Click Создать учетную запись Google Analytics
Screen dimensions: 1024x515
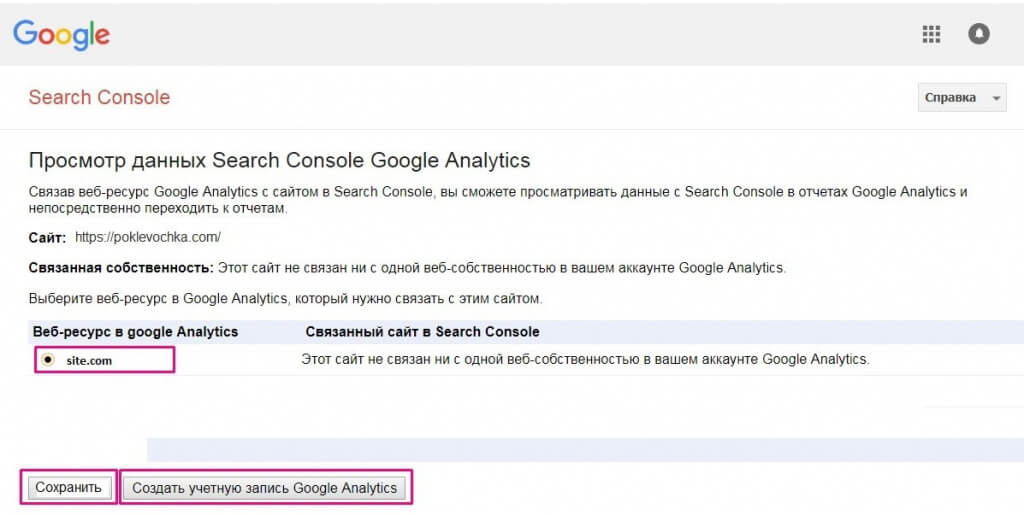[x=265, y=488]
